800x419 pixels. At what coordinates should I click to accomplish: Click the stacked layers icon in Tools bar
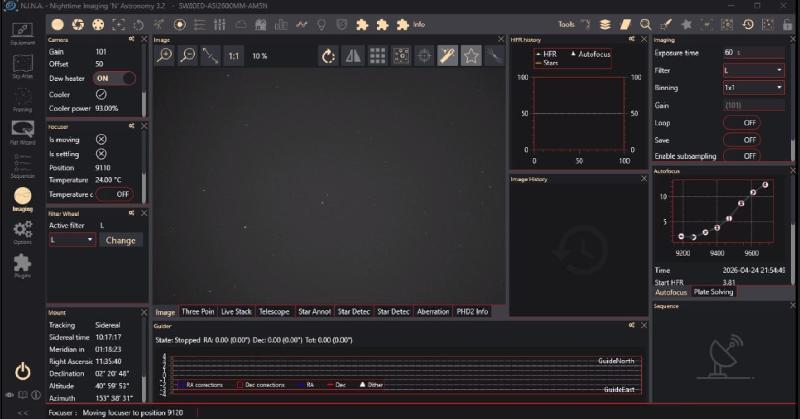point(605,24)
